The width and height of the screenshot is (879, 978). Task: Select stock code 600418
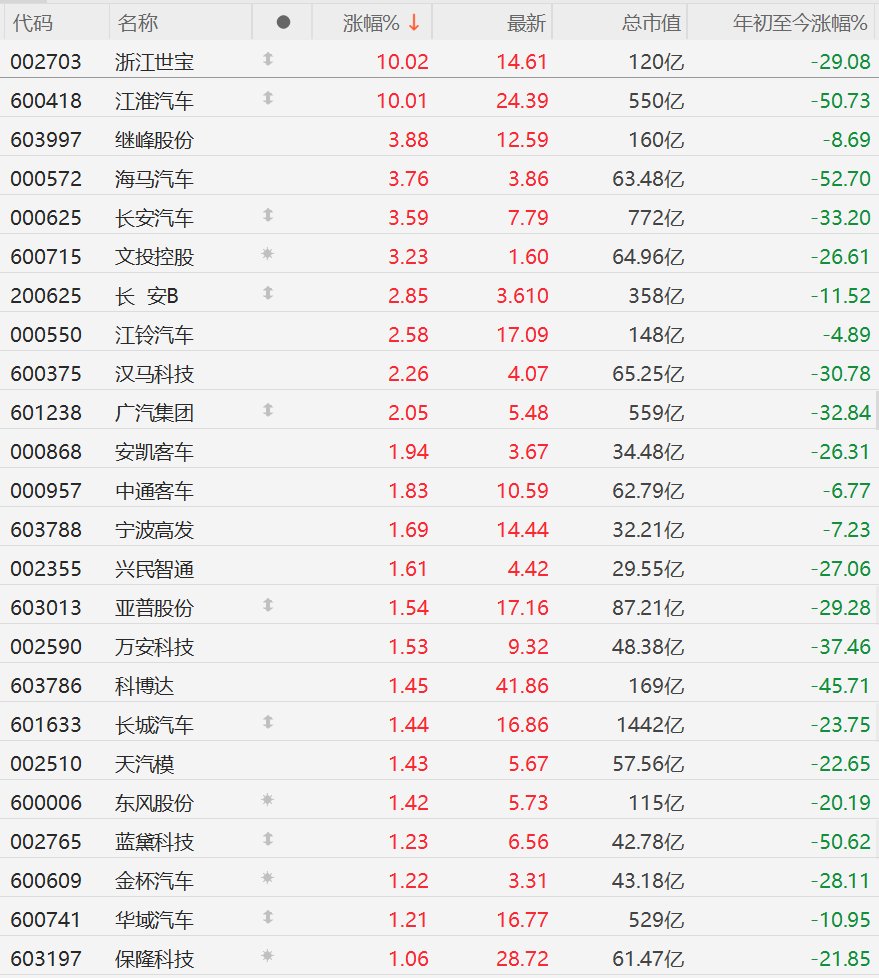pos(46,100)
